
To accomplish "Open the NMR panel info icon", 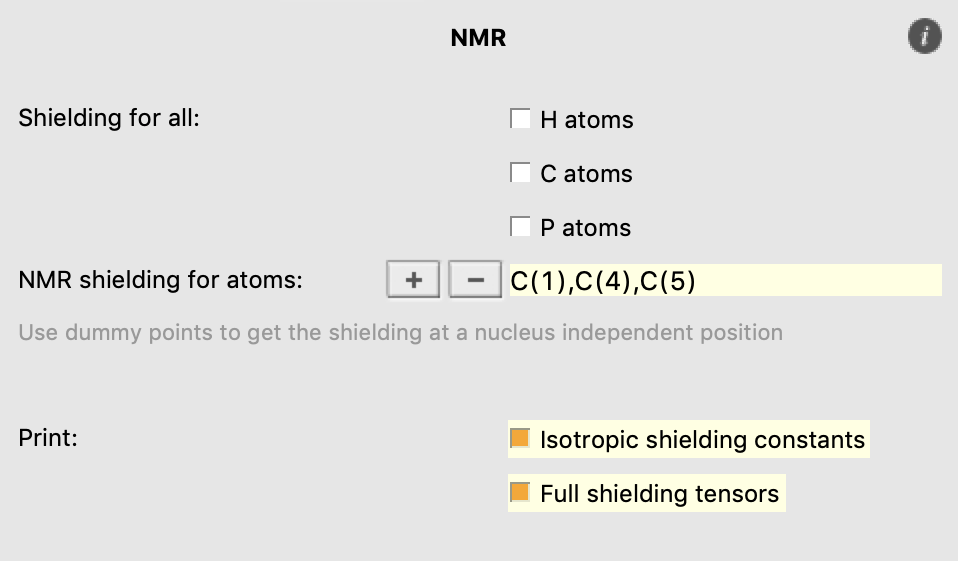I will point(924,37).
